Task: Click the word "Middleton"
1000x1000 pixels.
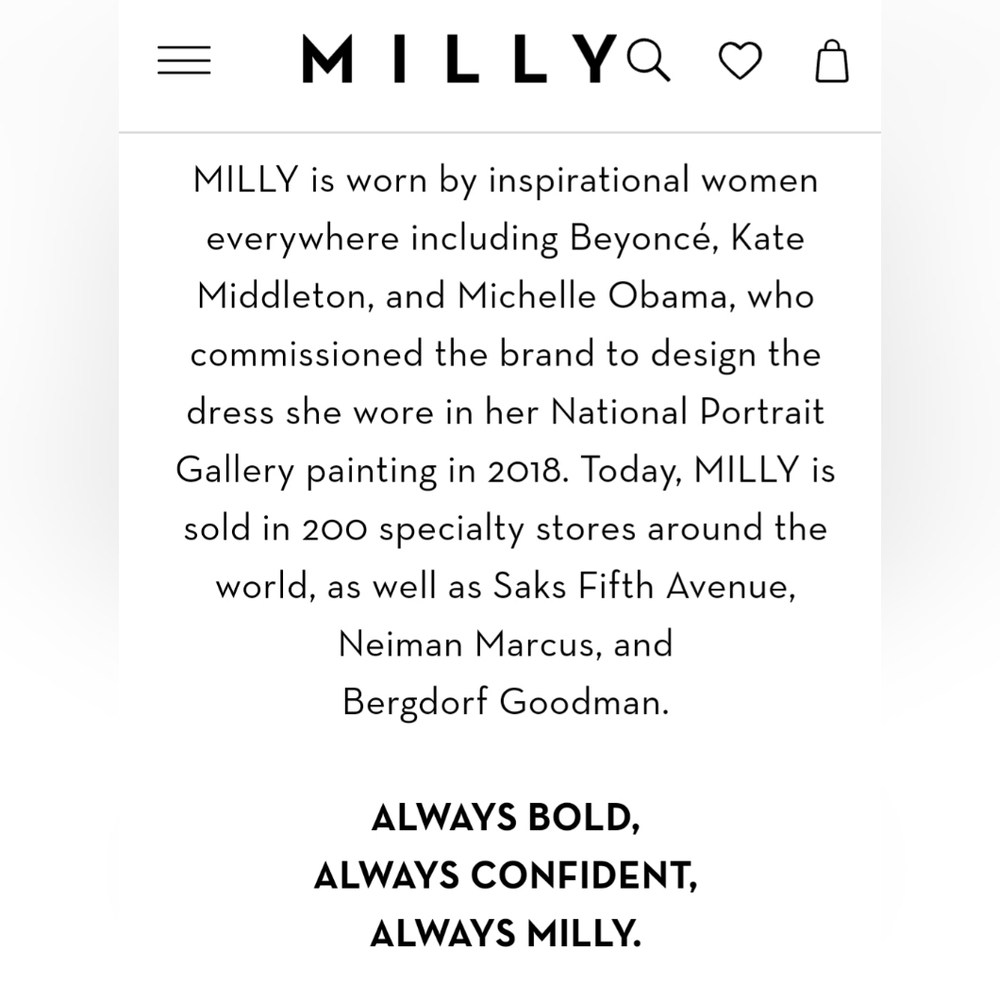Action: pyautogui.click(x=282, y=296)
